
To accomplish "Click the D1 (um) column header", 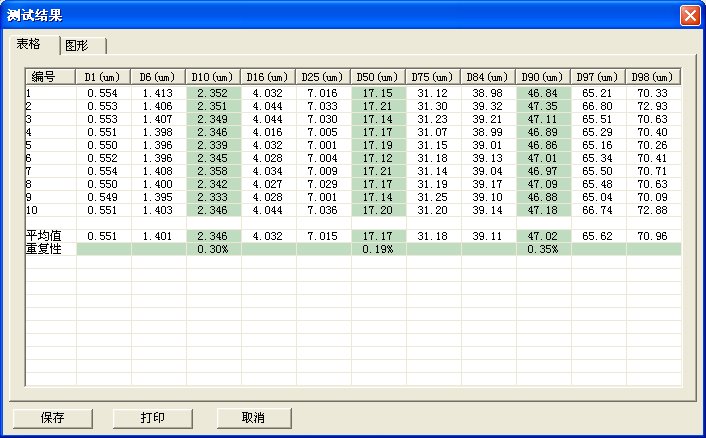I will [x=103, y=76].
